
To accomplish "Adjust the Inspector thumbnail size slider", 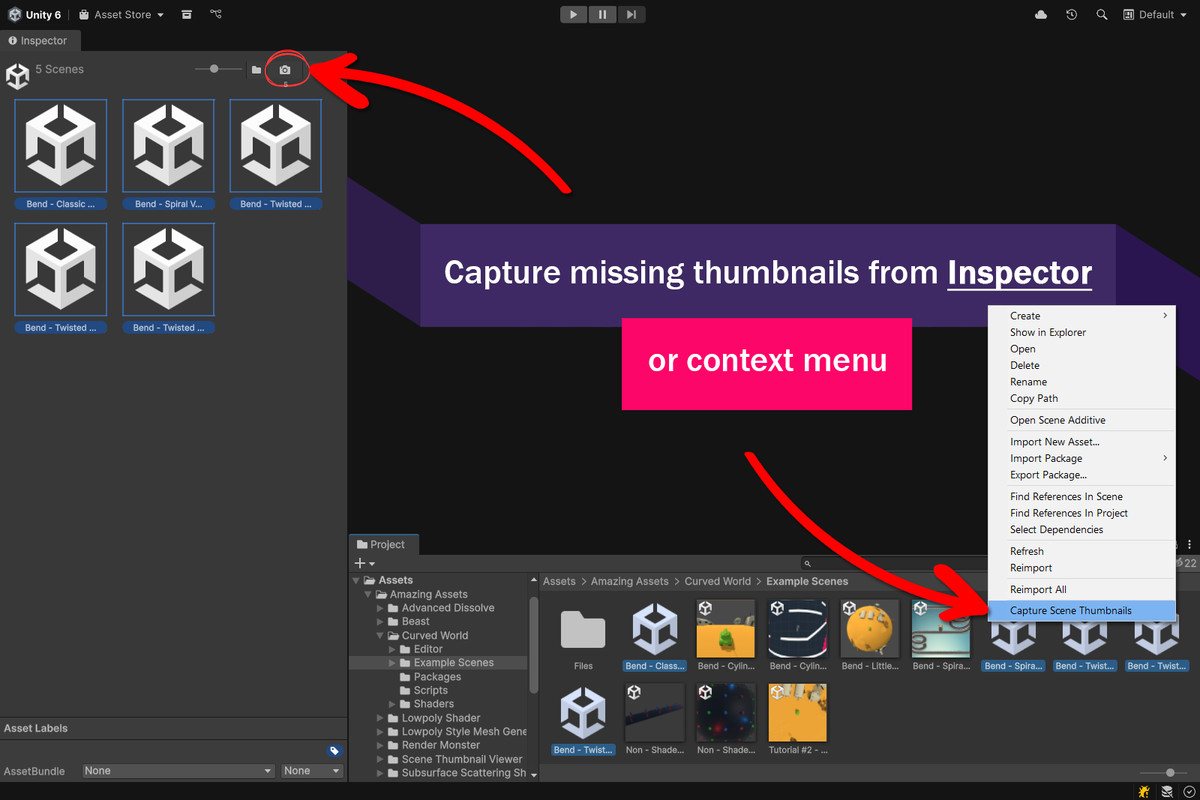I will click(214, 69).
